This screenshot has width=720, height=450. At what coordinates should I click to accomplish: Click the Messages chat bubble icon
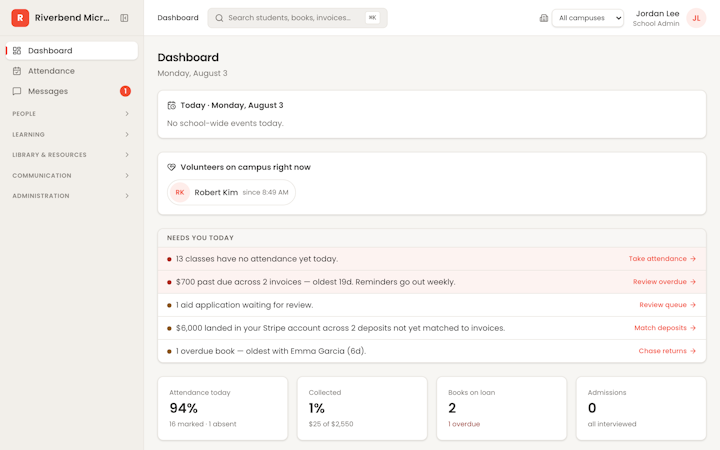(17, 91)
